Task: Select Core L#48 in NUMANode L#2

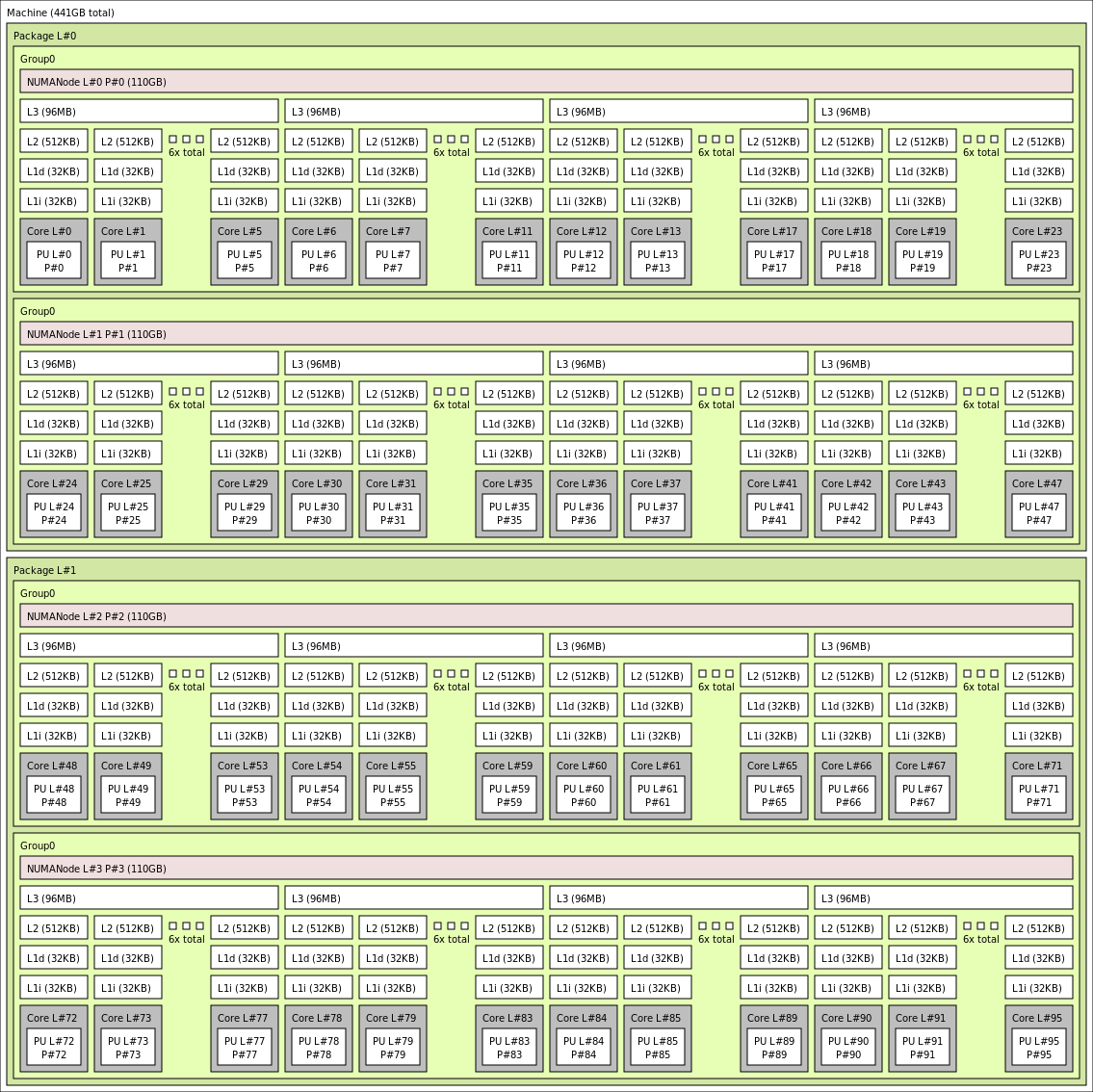Action: point(53,766)
